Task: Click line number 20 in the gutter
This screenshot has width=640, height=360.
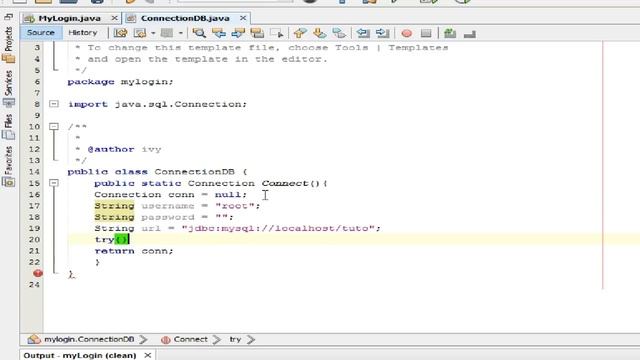Action: pos(34,240)
